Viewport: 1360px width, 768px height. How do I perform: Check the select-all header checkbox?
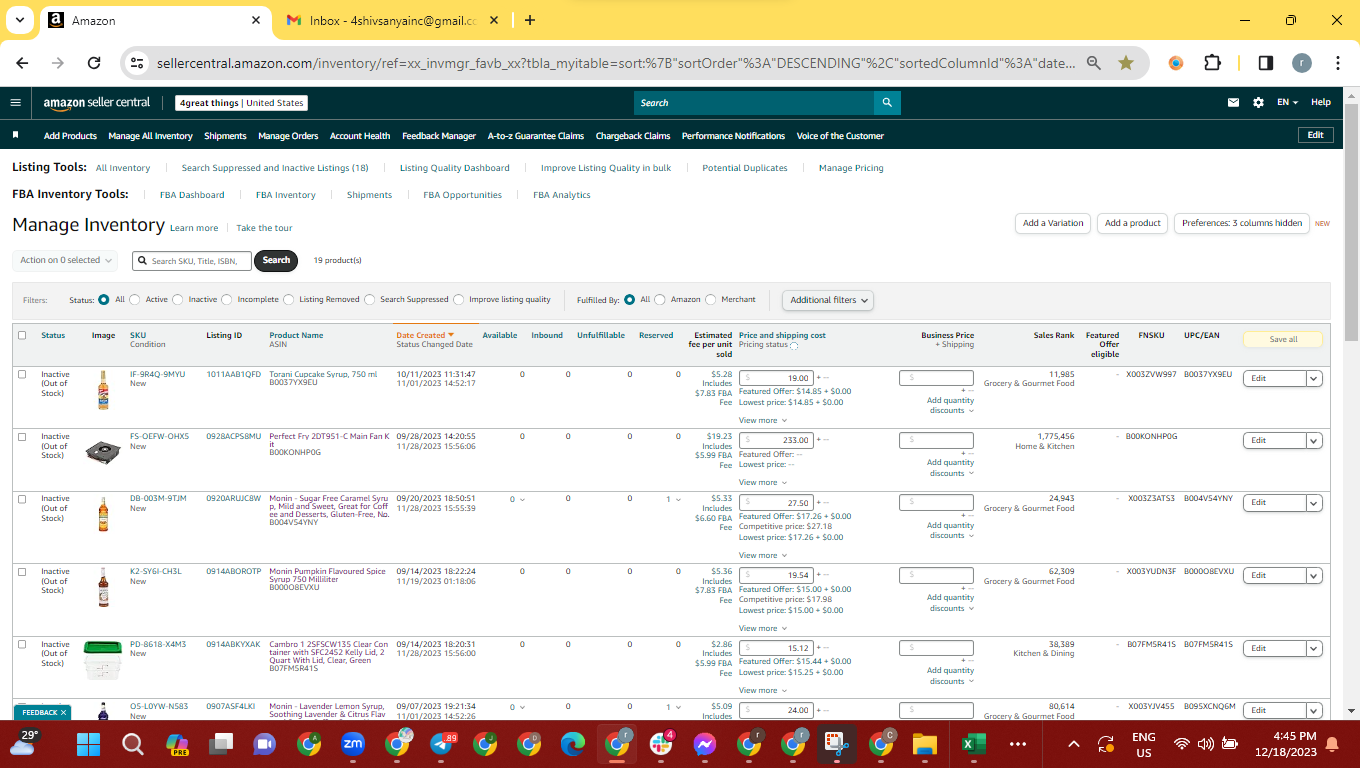coord(22,335)
